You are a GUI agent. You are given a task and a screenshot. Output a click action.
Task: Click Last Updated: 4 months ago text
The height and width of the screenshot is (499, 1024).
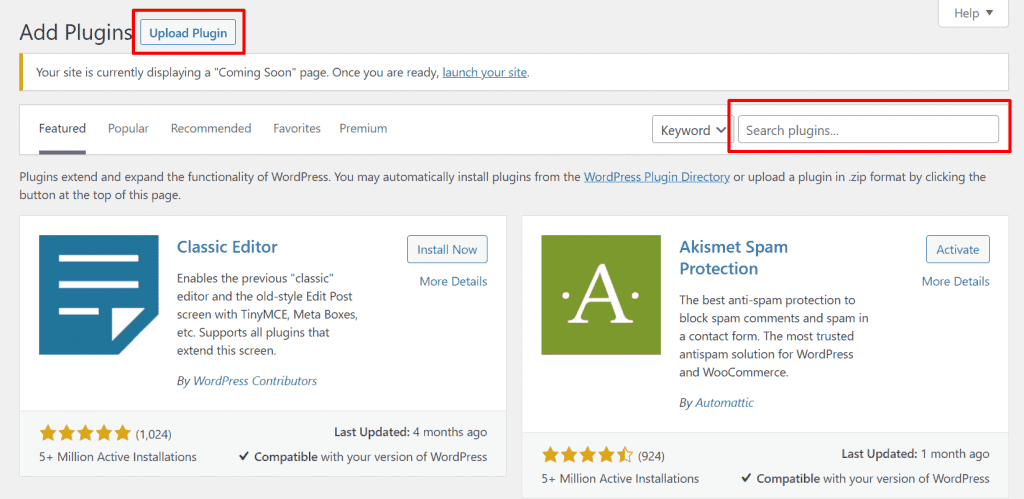coord(410,432)
